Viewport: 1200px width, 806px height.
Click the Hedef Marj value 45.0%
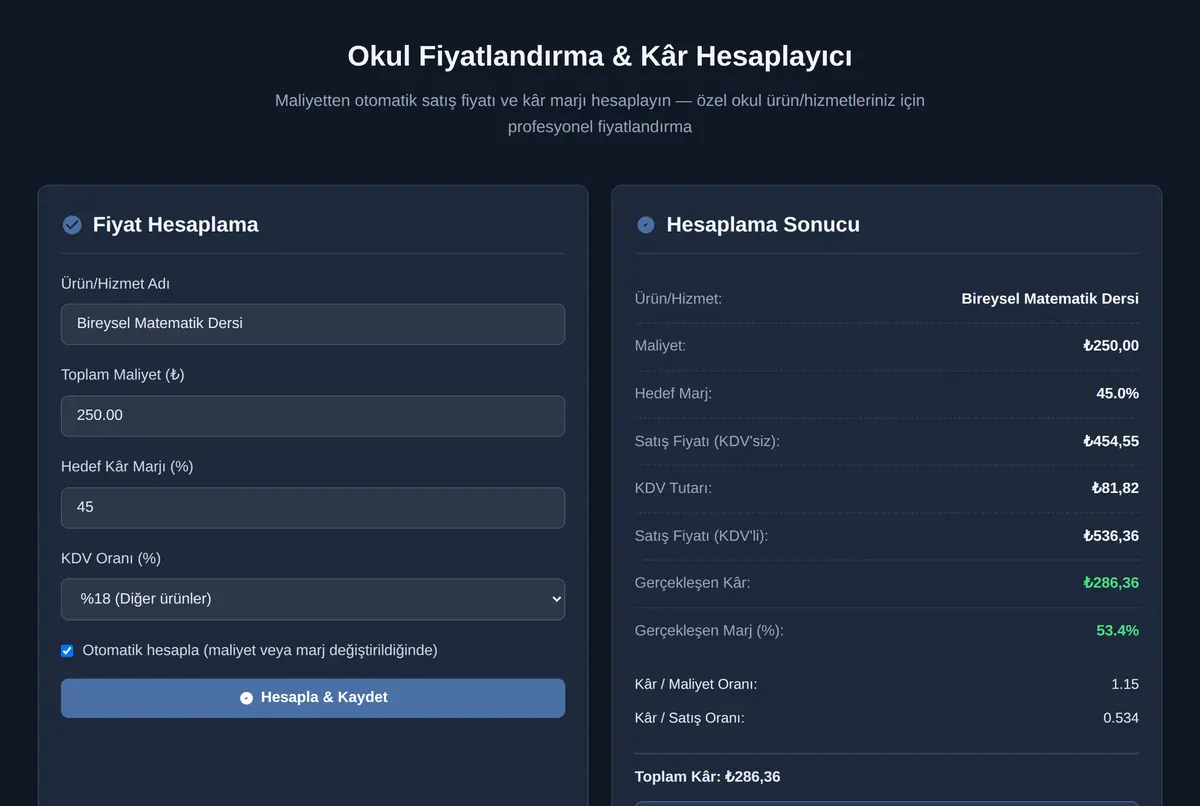1117,394
